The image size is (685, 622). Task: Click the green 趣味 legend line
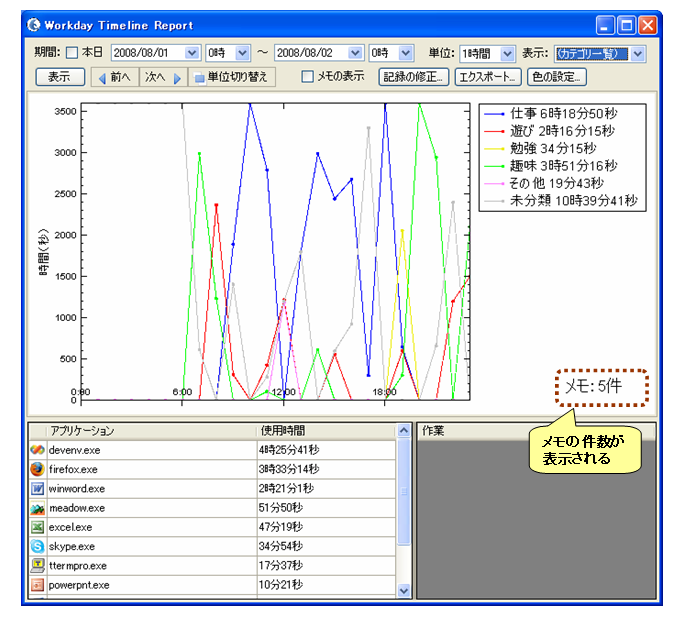[494, 166]
